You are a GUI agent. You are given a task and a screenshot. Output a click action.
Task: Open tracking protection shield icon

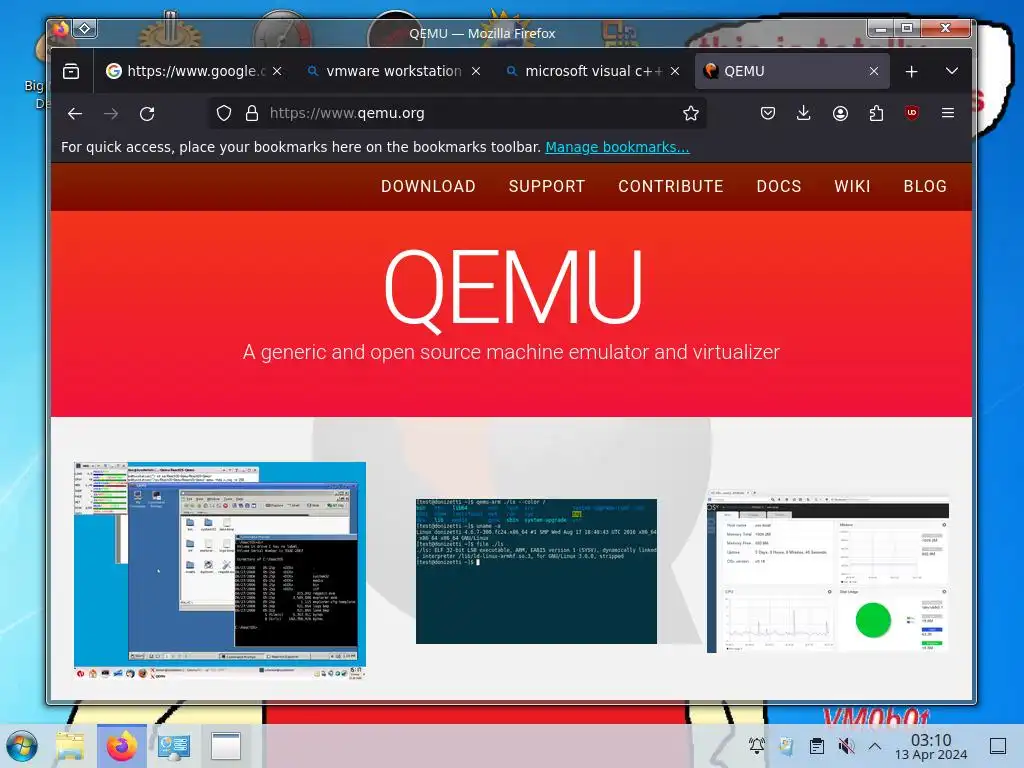(x=224, y=114)
